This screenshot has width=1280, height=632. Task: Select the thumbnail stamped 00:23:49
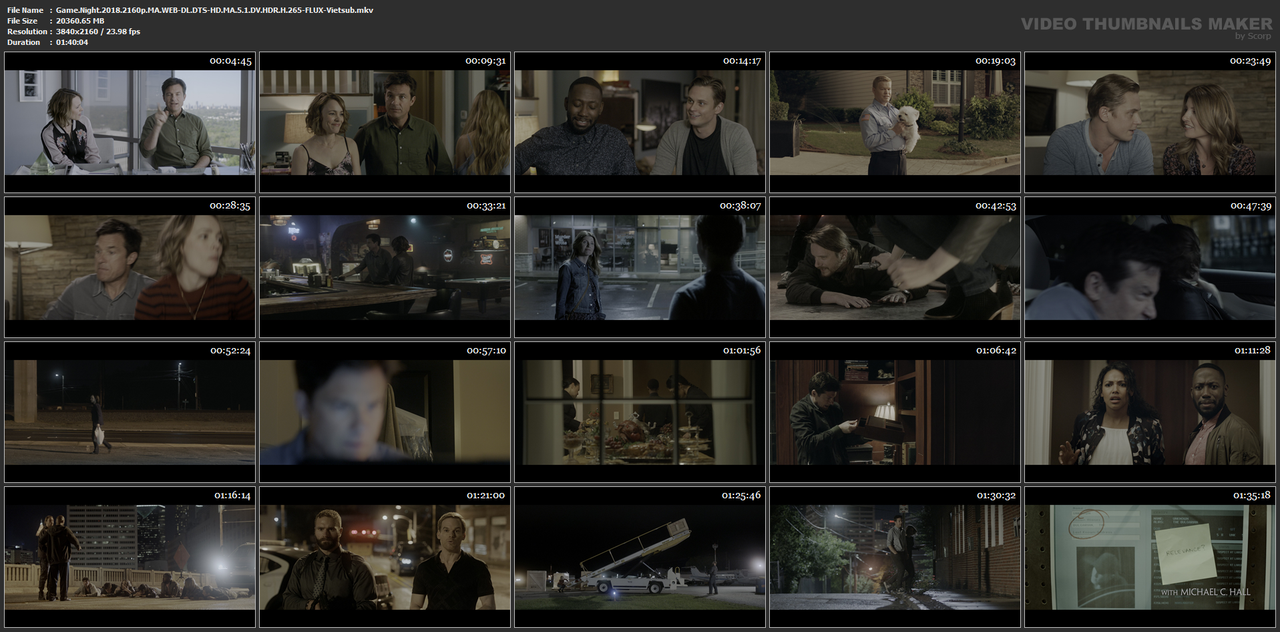coord(1150,122)
